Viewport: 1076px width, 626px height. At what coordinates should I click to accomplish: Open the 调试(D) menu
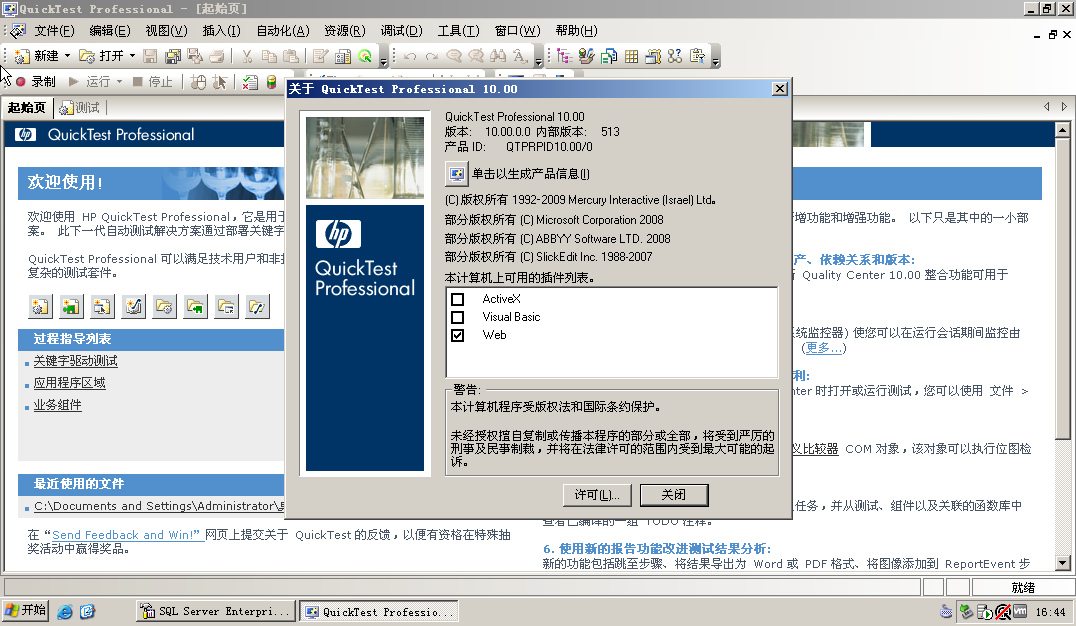point(402,31)
